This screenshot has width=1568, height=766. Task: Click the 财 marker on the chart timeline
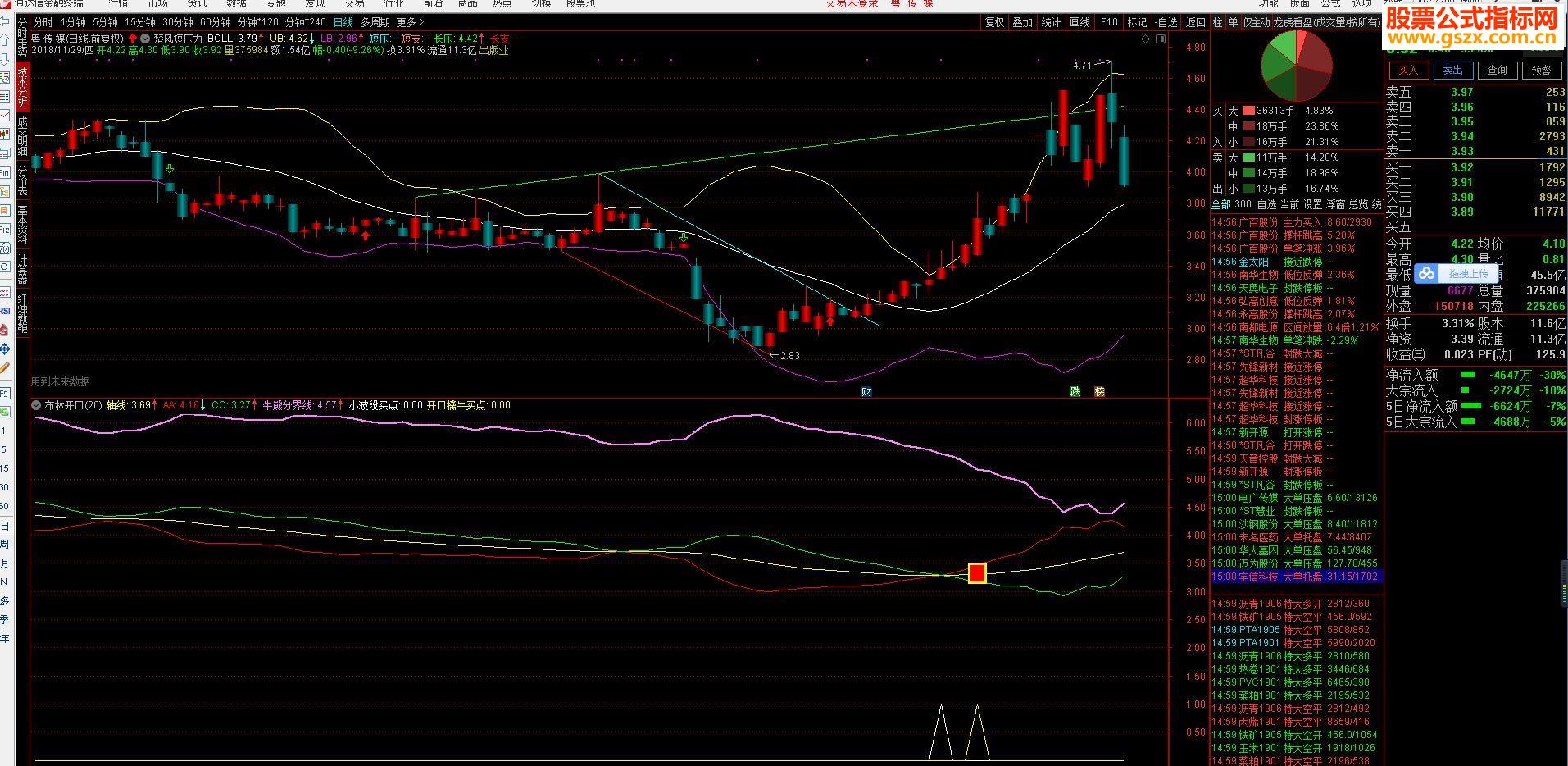pos(866,391)
